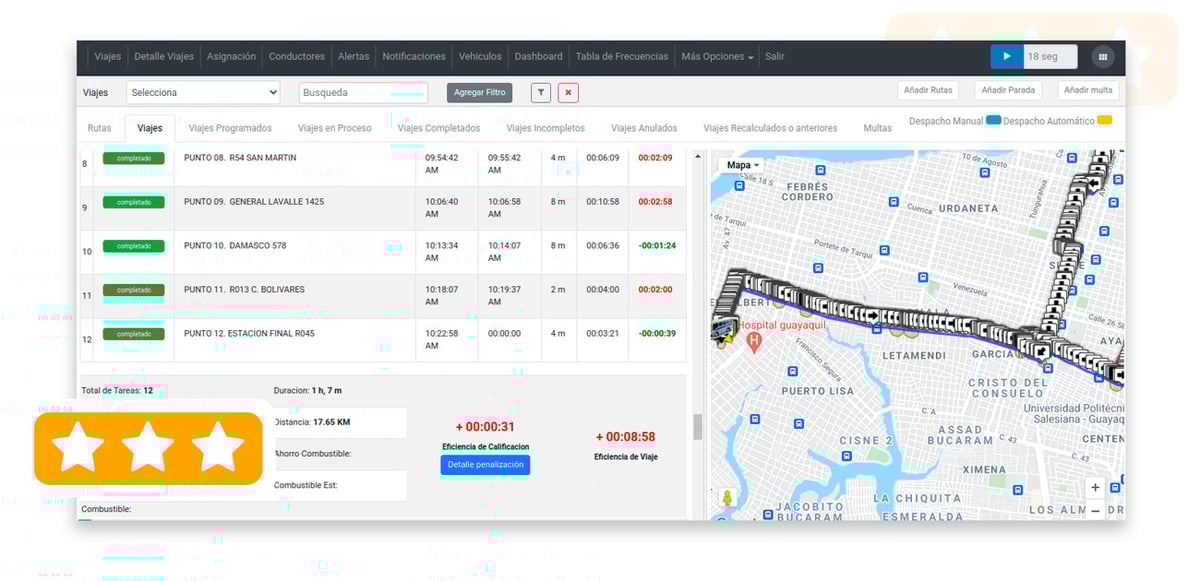Open the Viajes 'Selecciona' dropdown

point(203,93)
